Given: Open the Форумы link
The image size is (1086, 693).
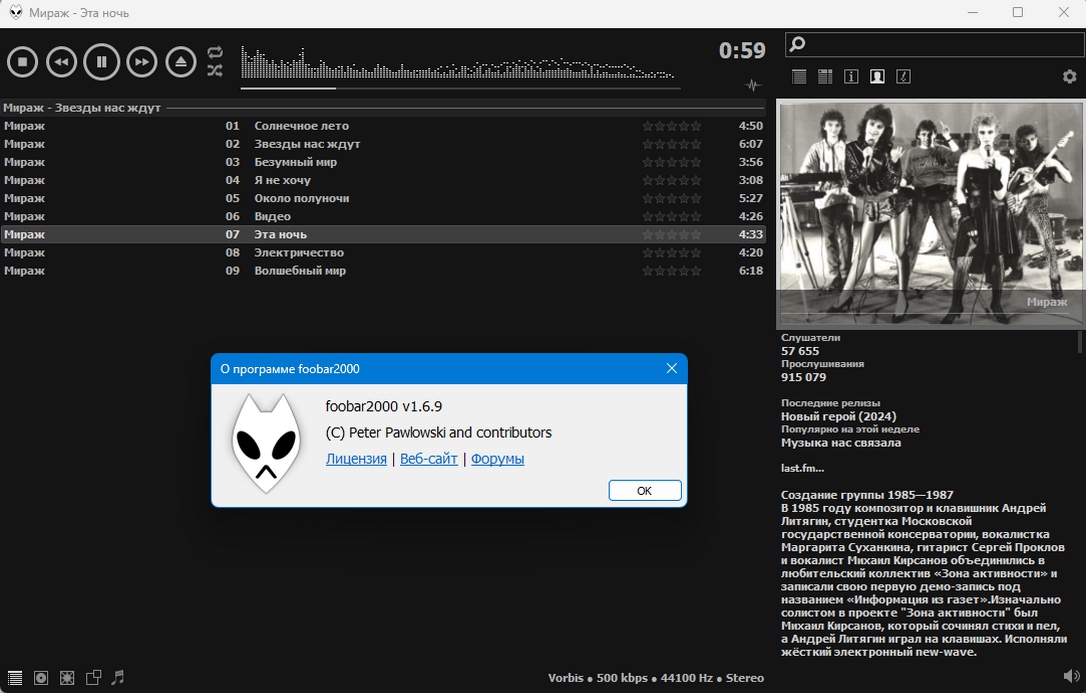Looking at the screenshot, I should (x=497, y=459).
